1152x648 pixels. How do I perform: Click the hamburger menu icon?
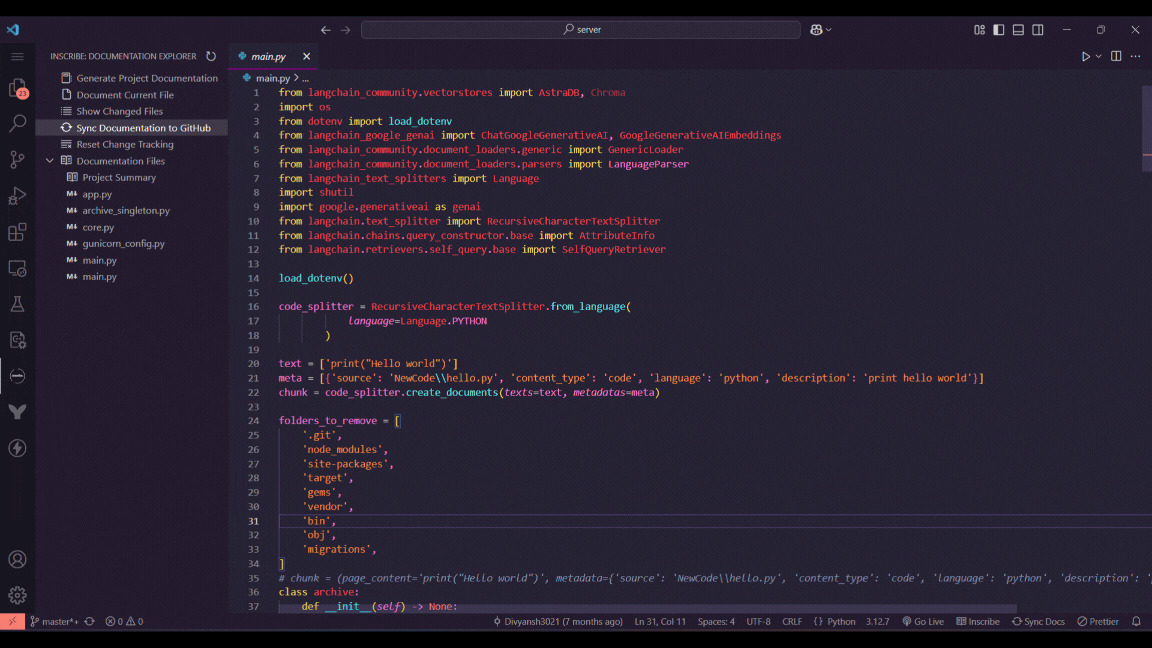[x=18, y=57]
